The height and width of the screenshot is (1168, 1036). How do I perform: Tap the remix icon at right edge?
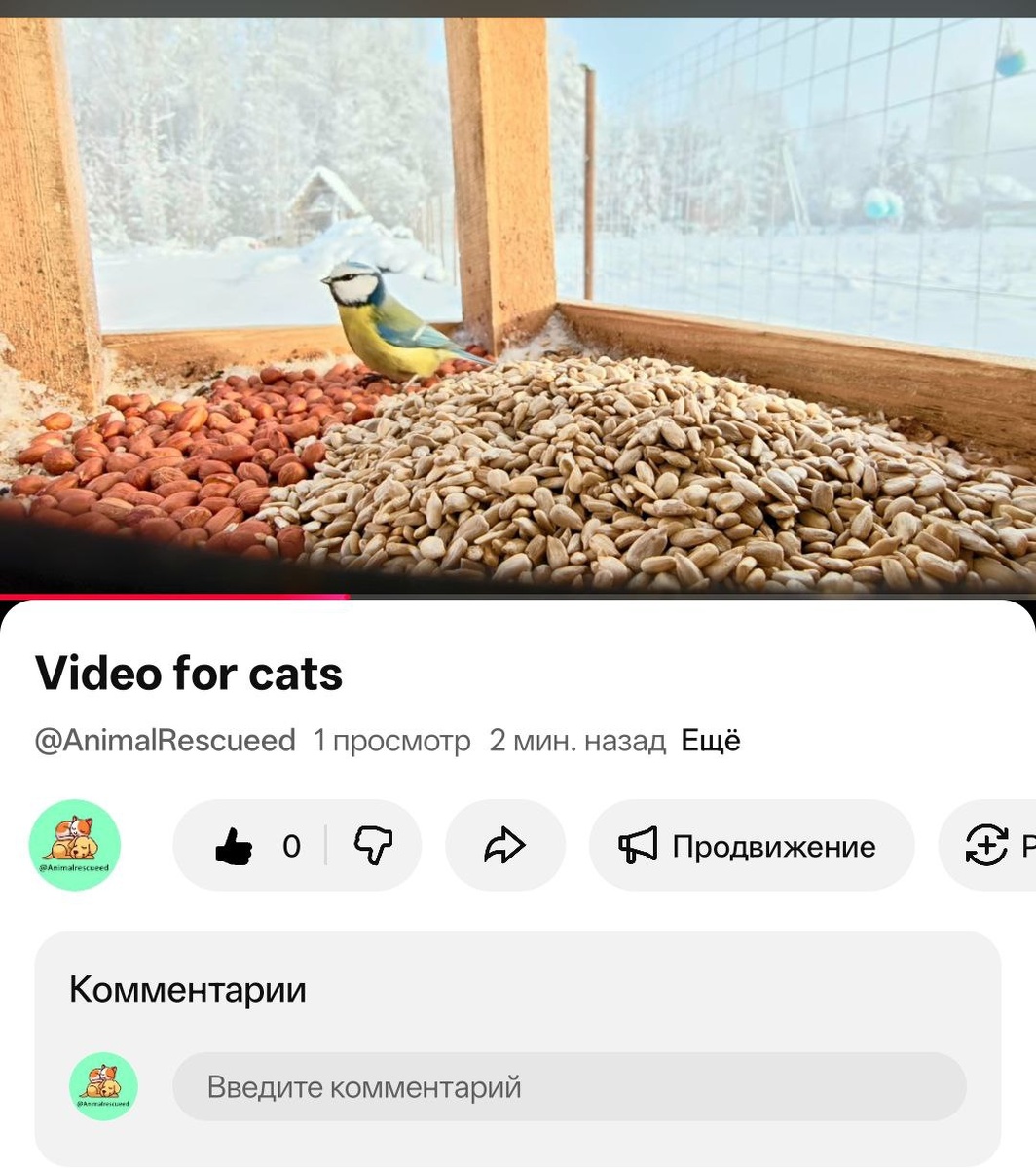coord(986,846)
